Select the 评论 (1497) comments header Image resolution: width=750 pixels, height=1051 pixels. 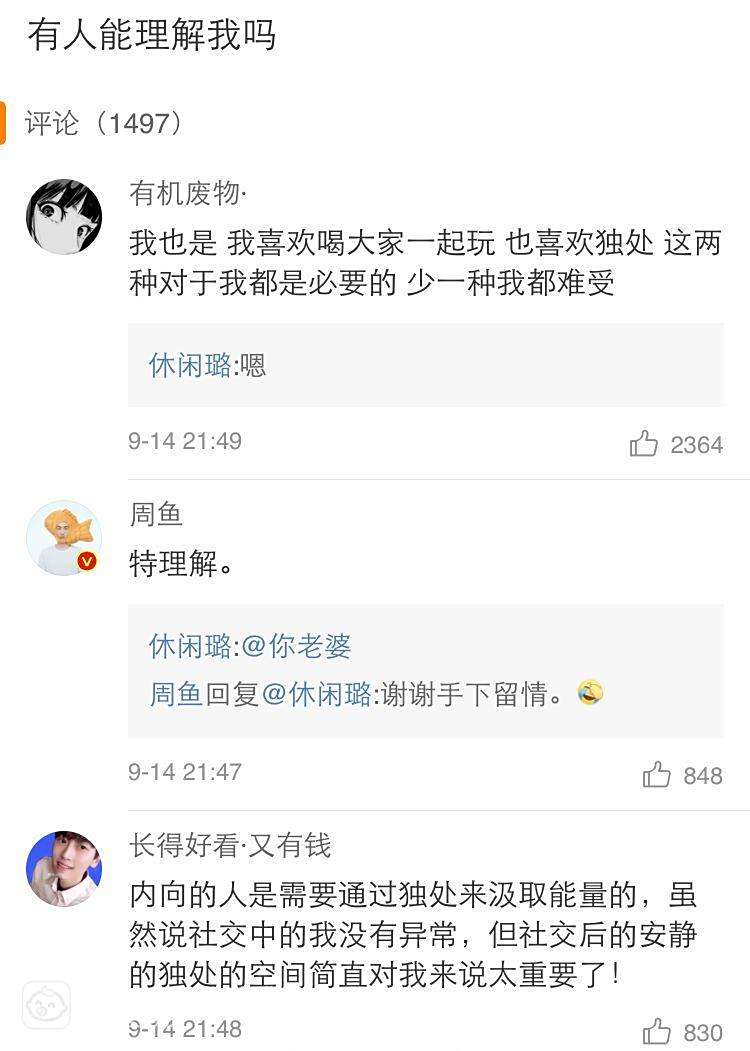(104, 123)
